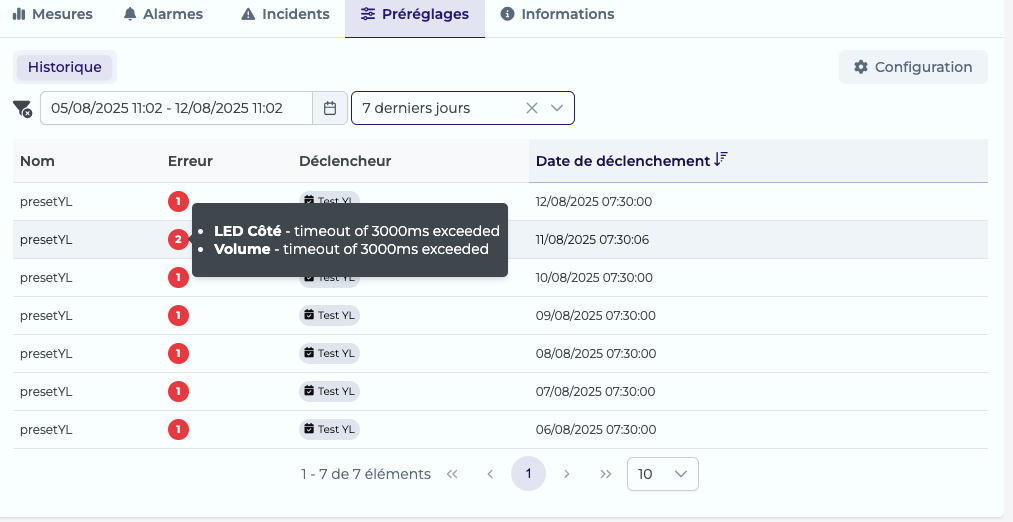Clear filters with the funnel icon
This screenshot has height=522, width=1013.
click(23, 109)
